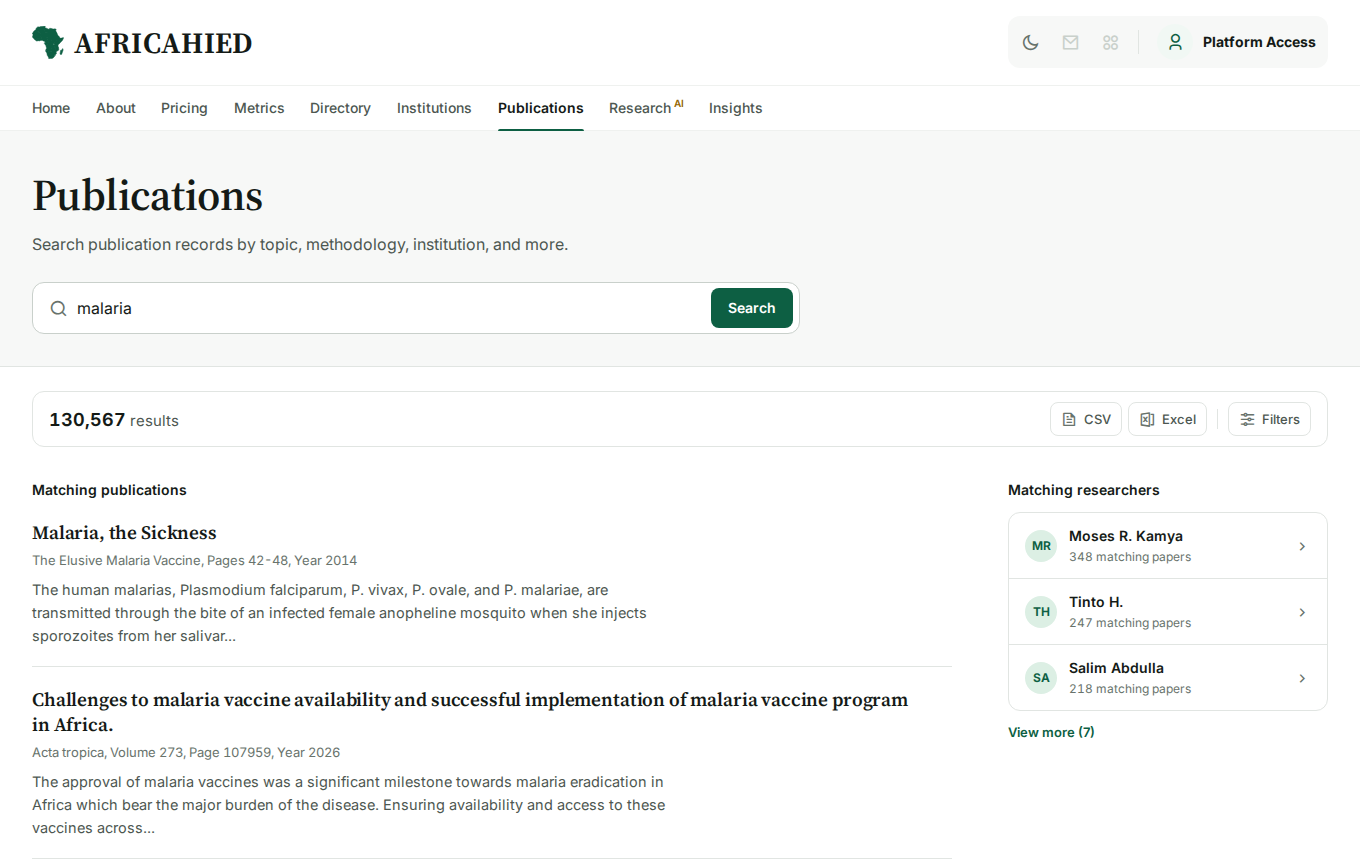Click the Africa map logo icon
Viewport: 1360px width, 860px height.
tap(48, 42)
